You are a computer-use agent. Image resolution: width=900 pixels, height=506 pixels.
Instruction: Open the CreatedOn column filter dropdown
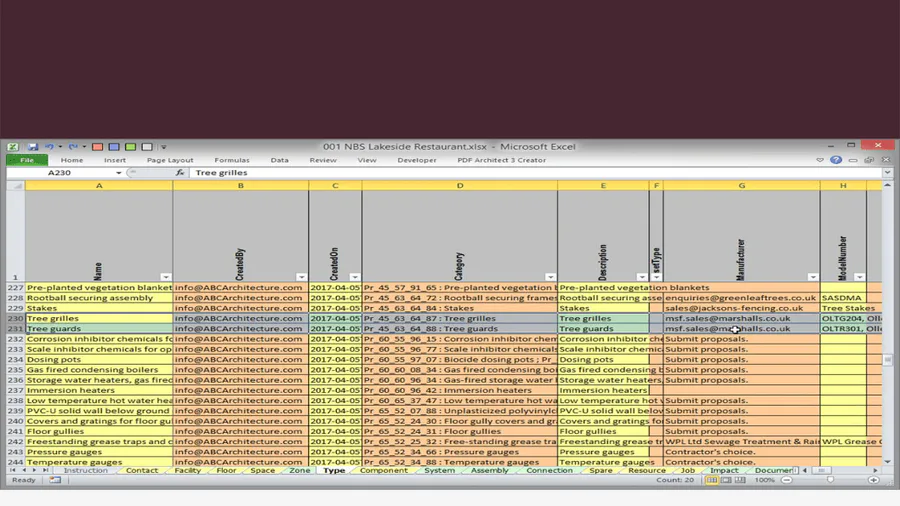355,277
